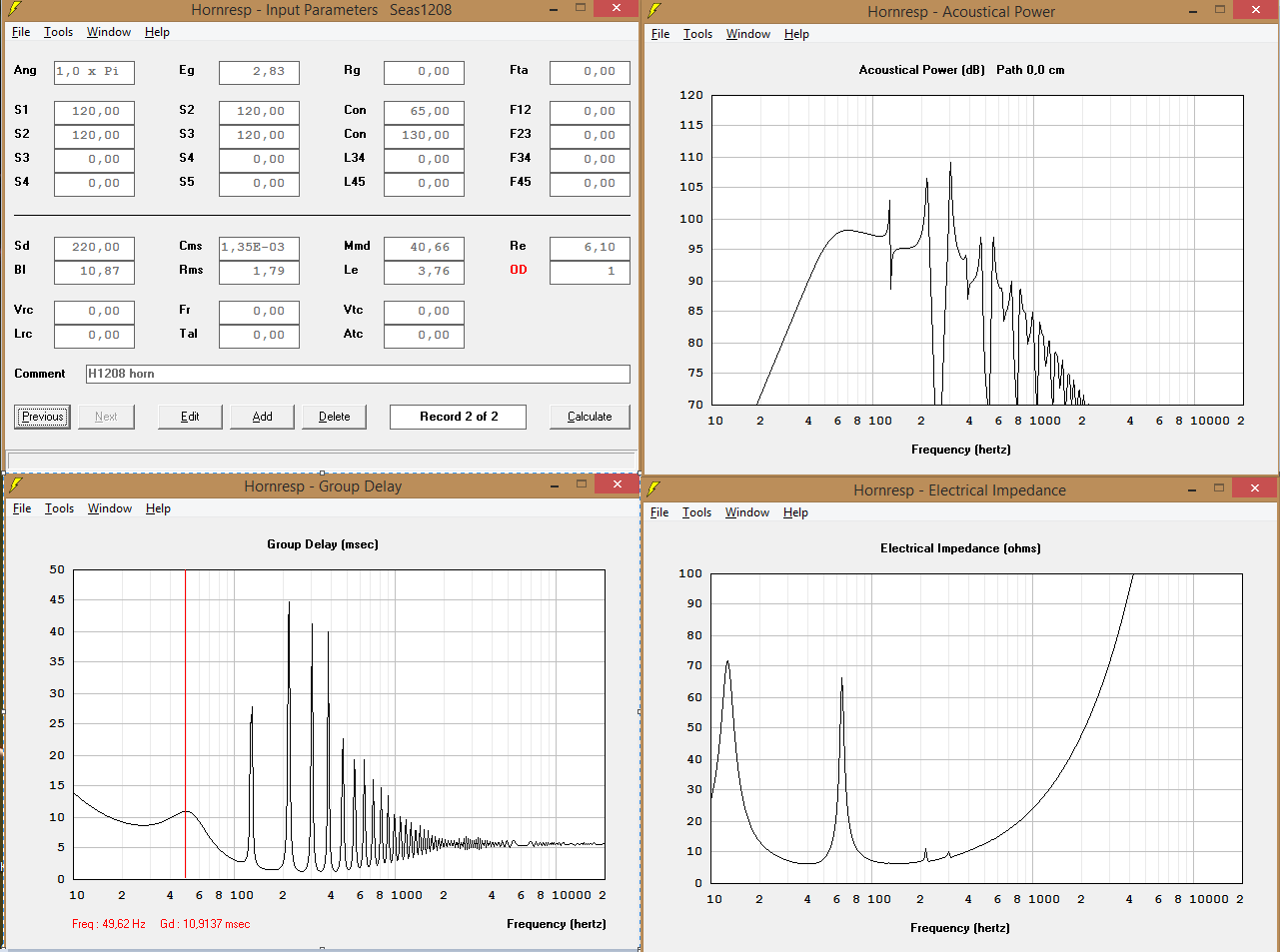Open Tools menu in Group Delay window
1280x952 pixels.
coord(60,508)
